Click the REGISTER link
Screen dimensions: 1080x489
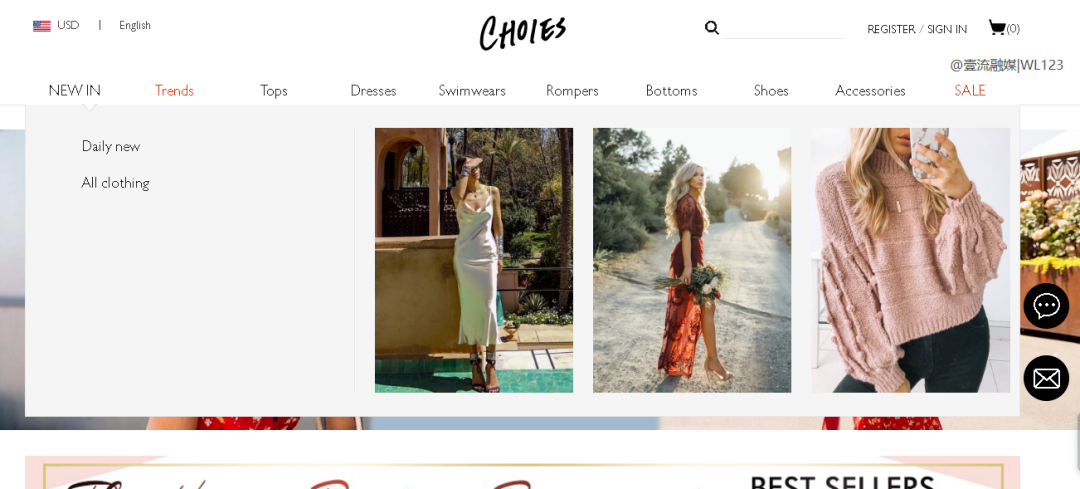[891, 29]
